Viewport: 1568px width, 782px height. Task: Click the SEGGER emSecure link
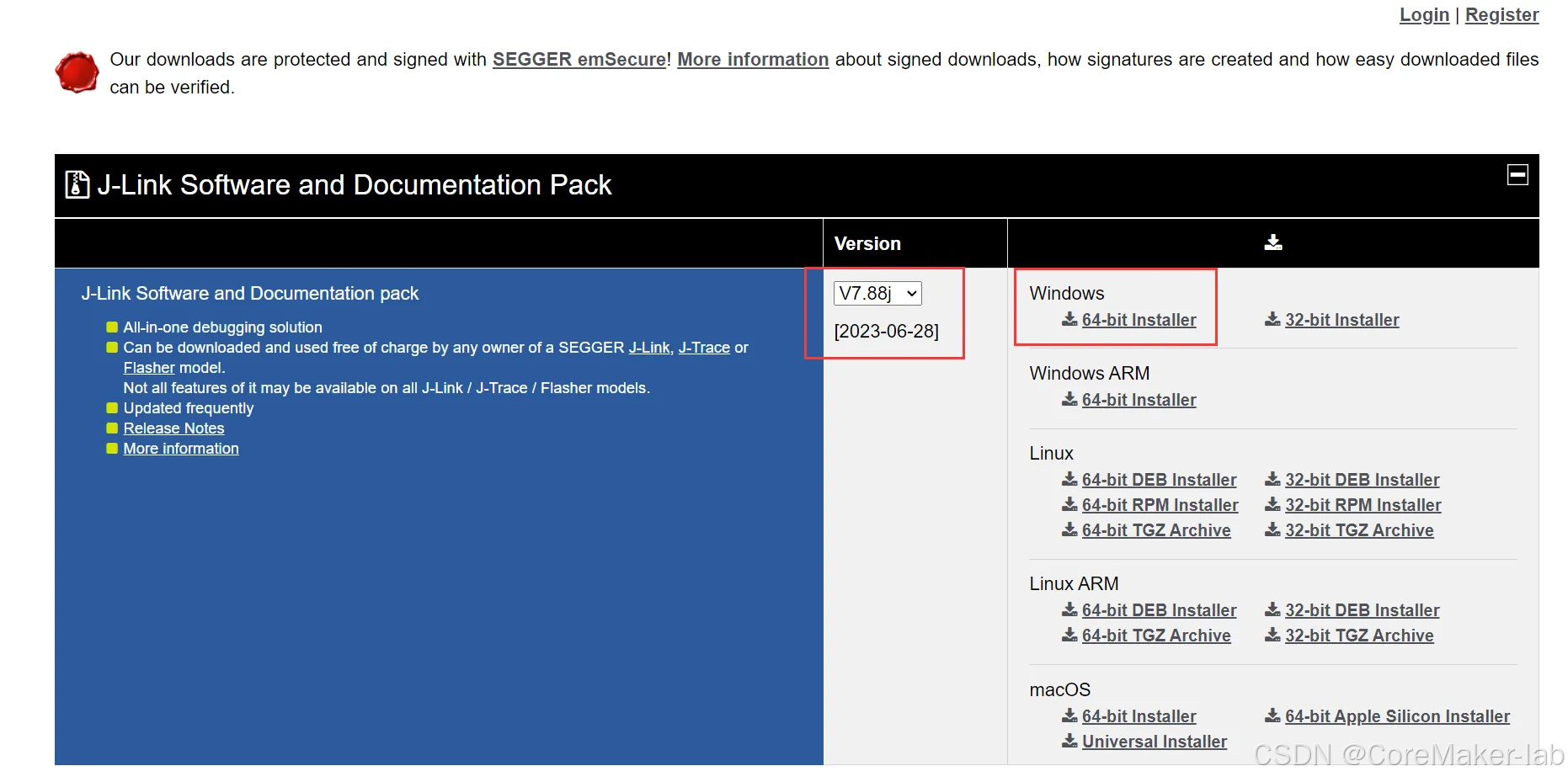coord(579,59)
